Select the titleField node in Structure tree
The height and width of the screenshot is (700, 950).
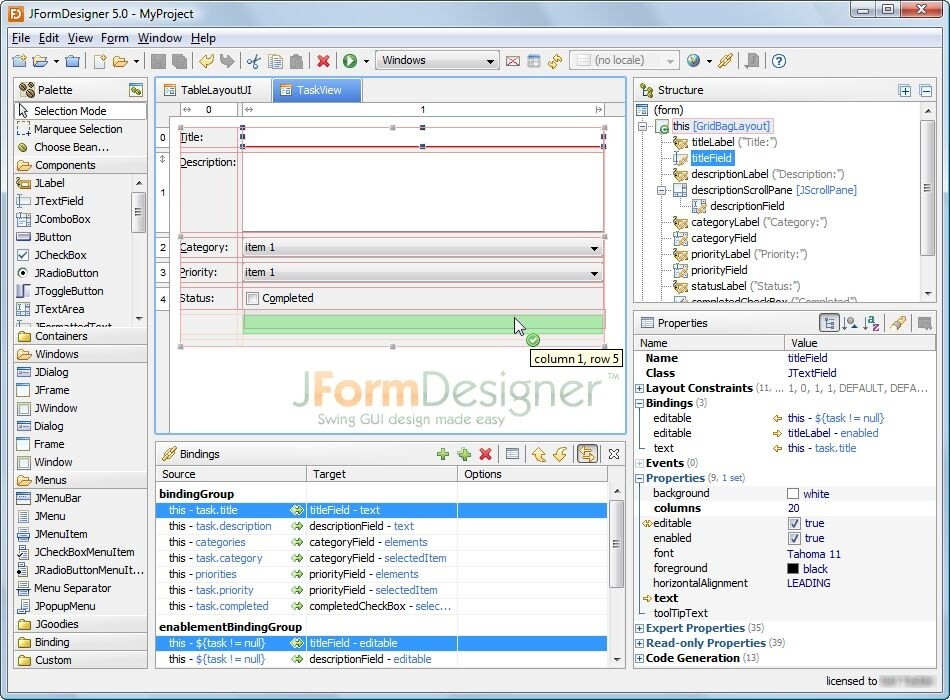712,158
